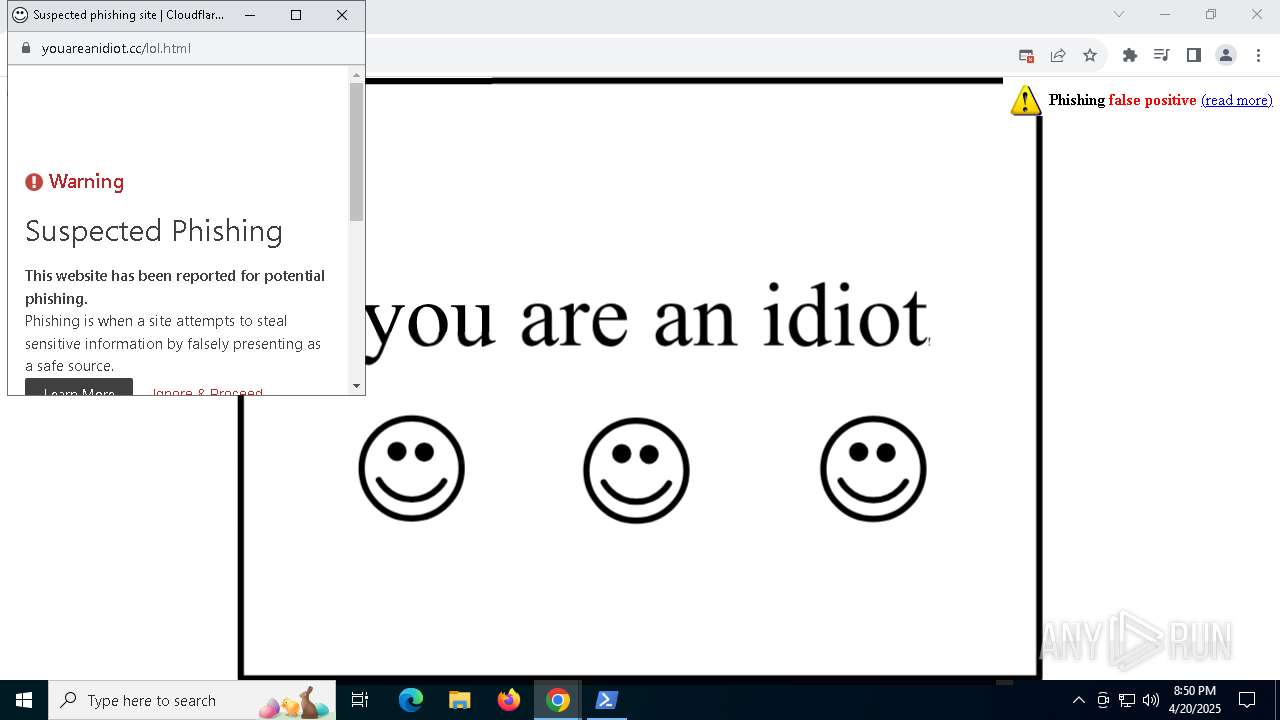
Task: Maximize the phishing popup window
Action: coord(296,15)
